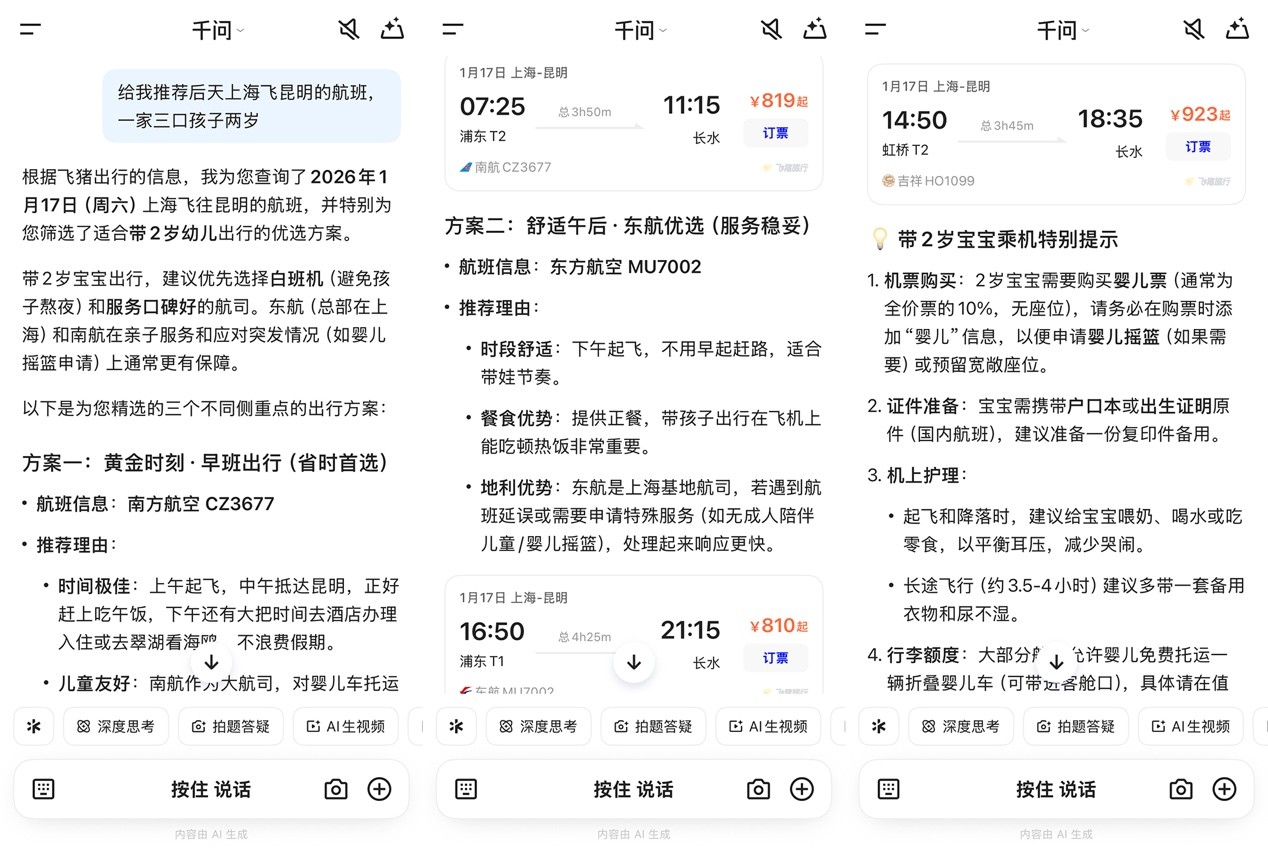Start a new chat on the 带2岁宝宝乘机特别提示 screen

[x=1237, y=30]
